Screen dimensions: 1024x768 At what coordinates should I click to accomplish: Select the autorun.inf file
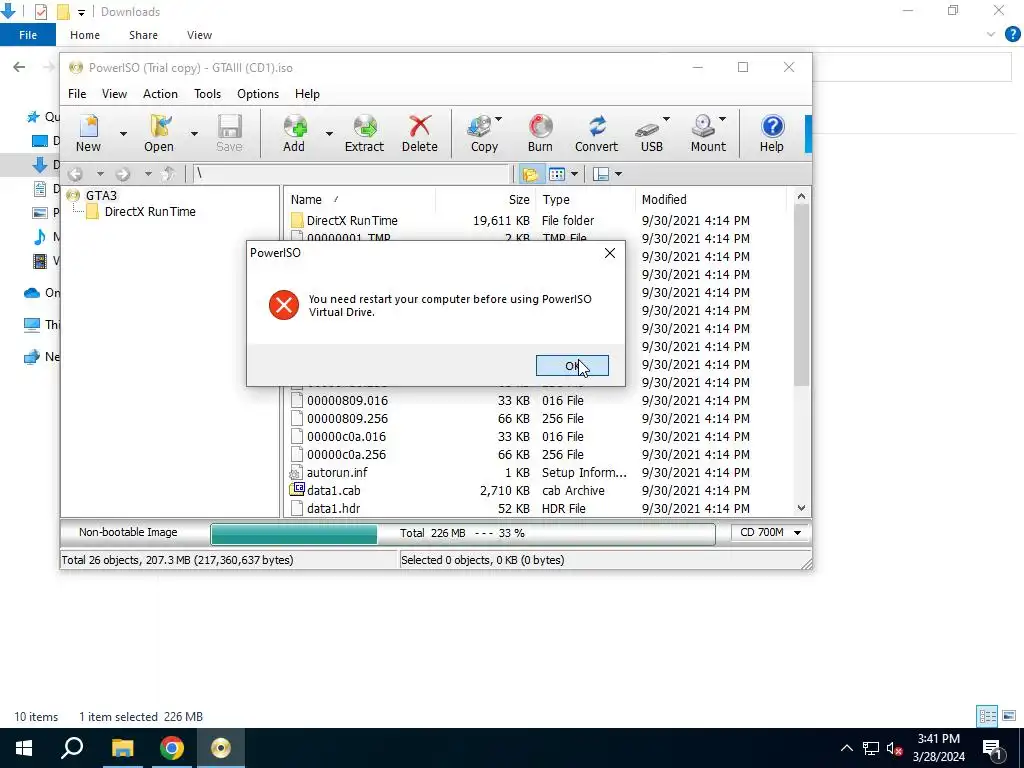[x=520, y=472]
